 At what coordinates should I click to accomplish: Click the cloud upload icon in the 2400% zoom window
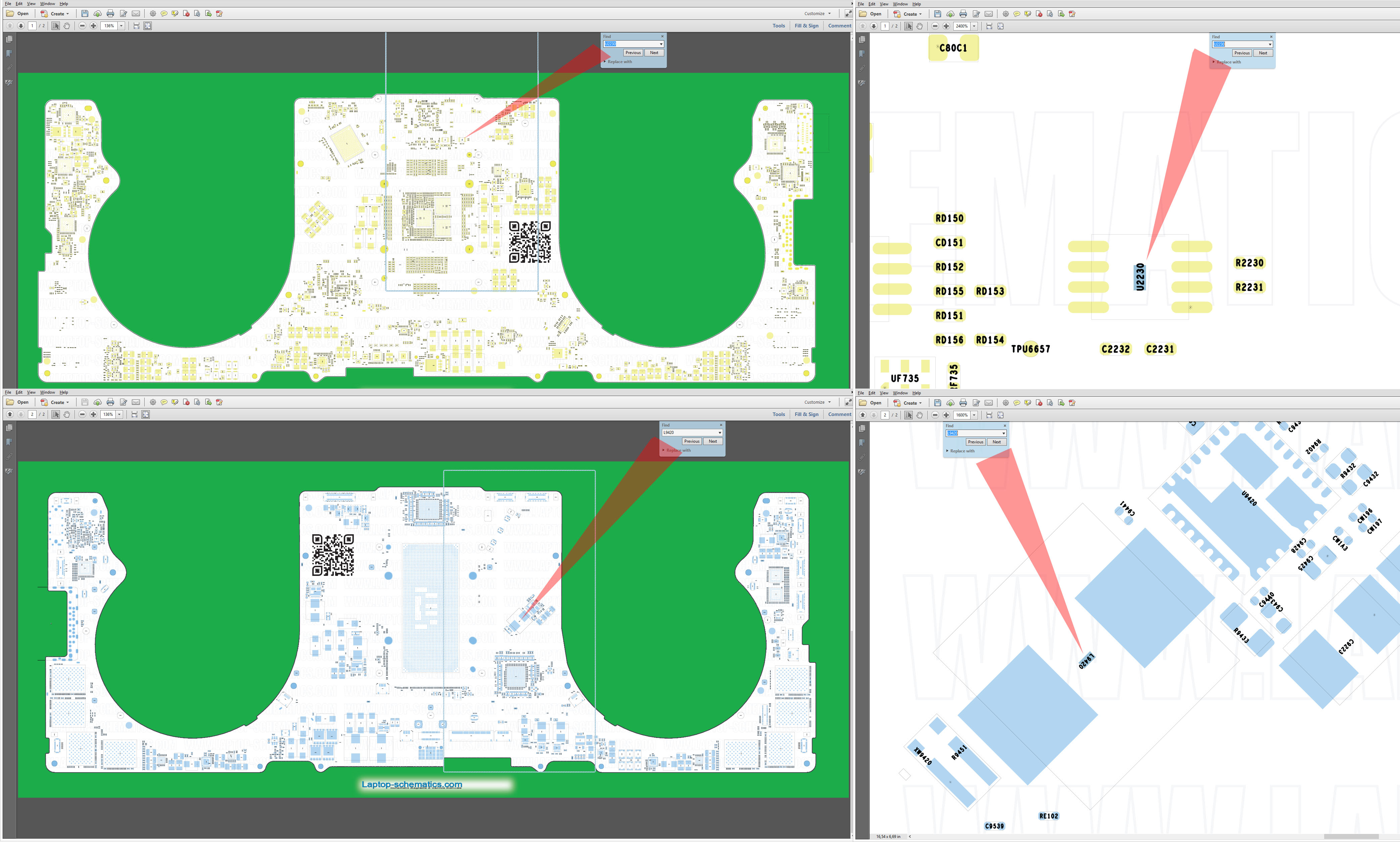950,14
